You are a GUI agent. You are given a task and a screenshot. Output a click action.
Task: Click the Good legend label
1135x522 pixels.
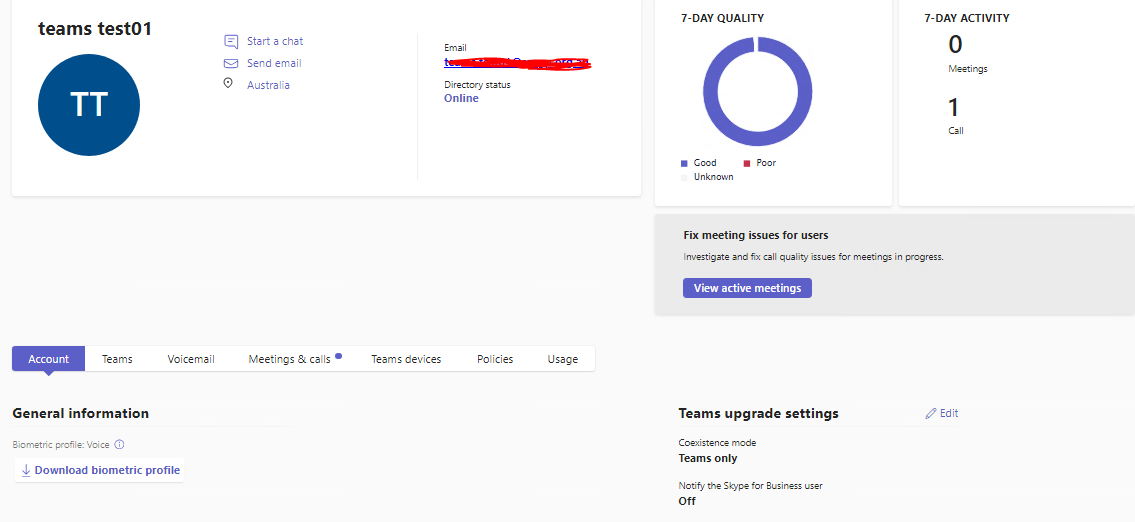(x=705, y=164)
